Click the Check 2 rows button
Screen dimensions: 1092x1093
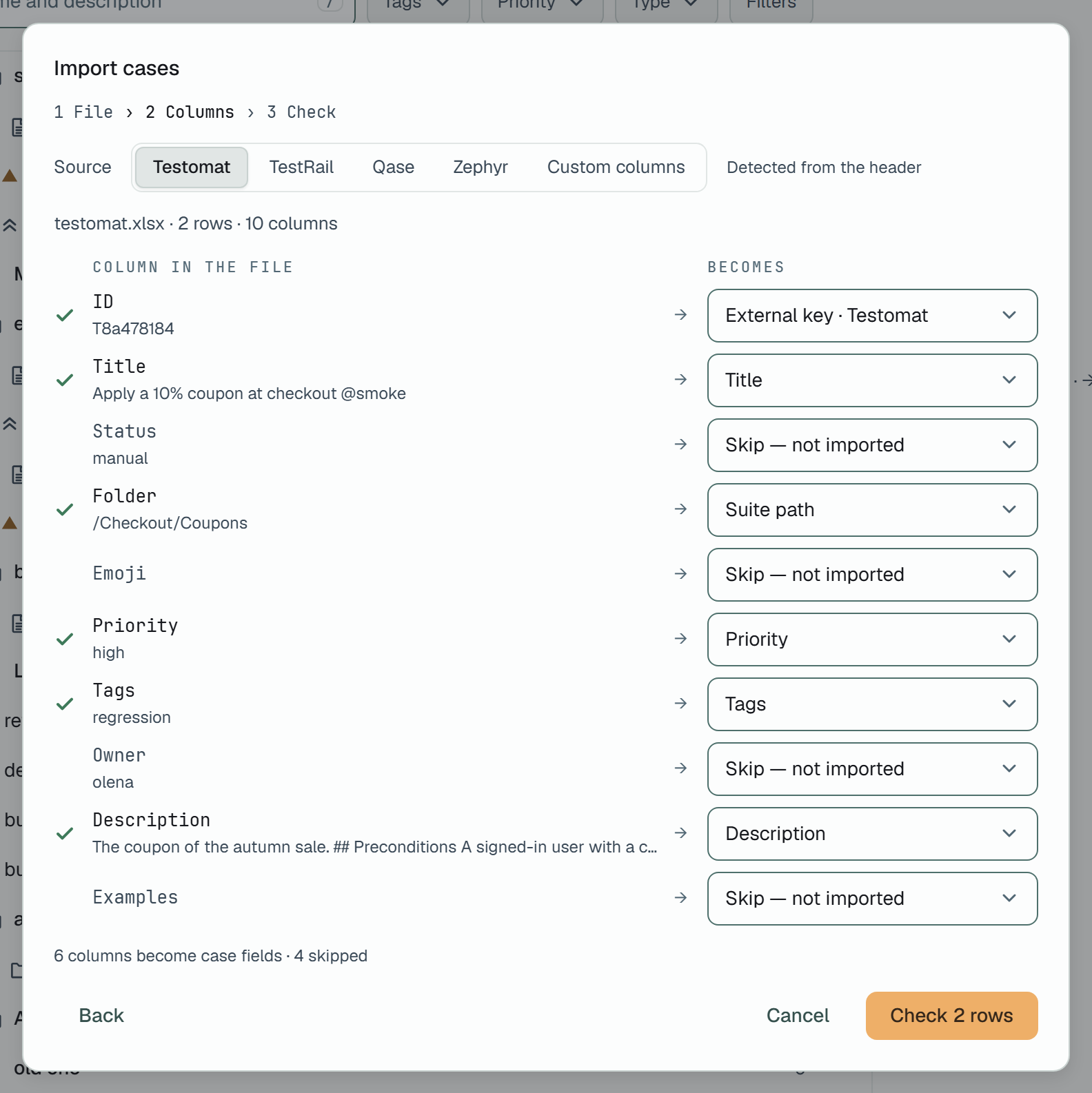951,1016
